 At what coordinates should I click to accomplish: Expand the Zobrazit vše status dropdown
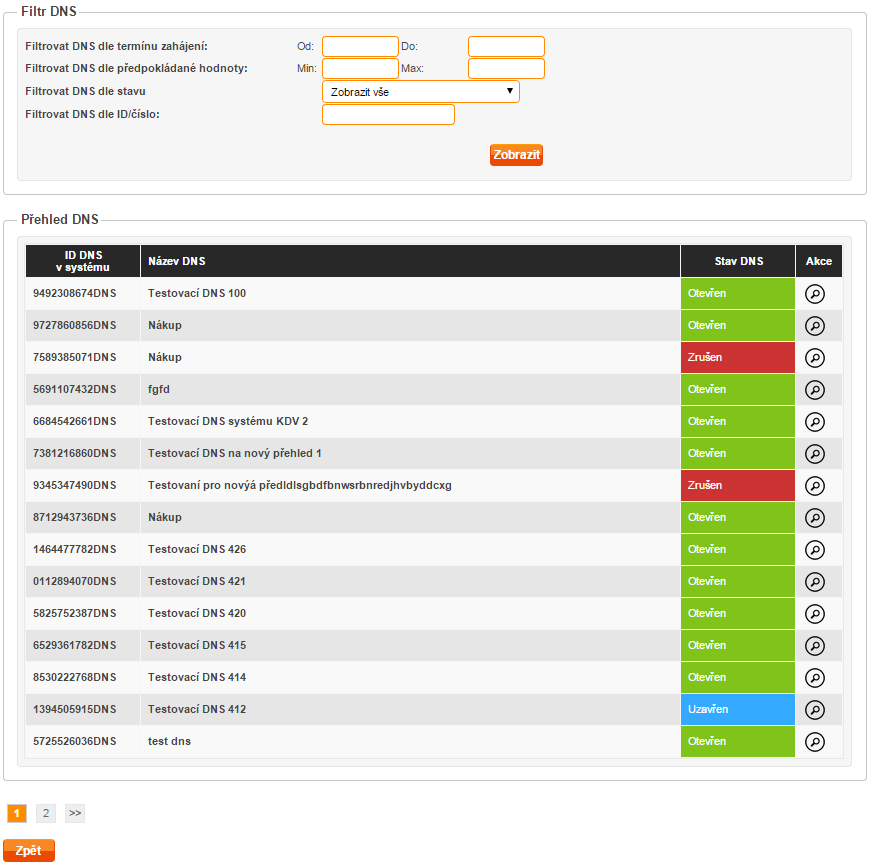[421, 92]
